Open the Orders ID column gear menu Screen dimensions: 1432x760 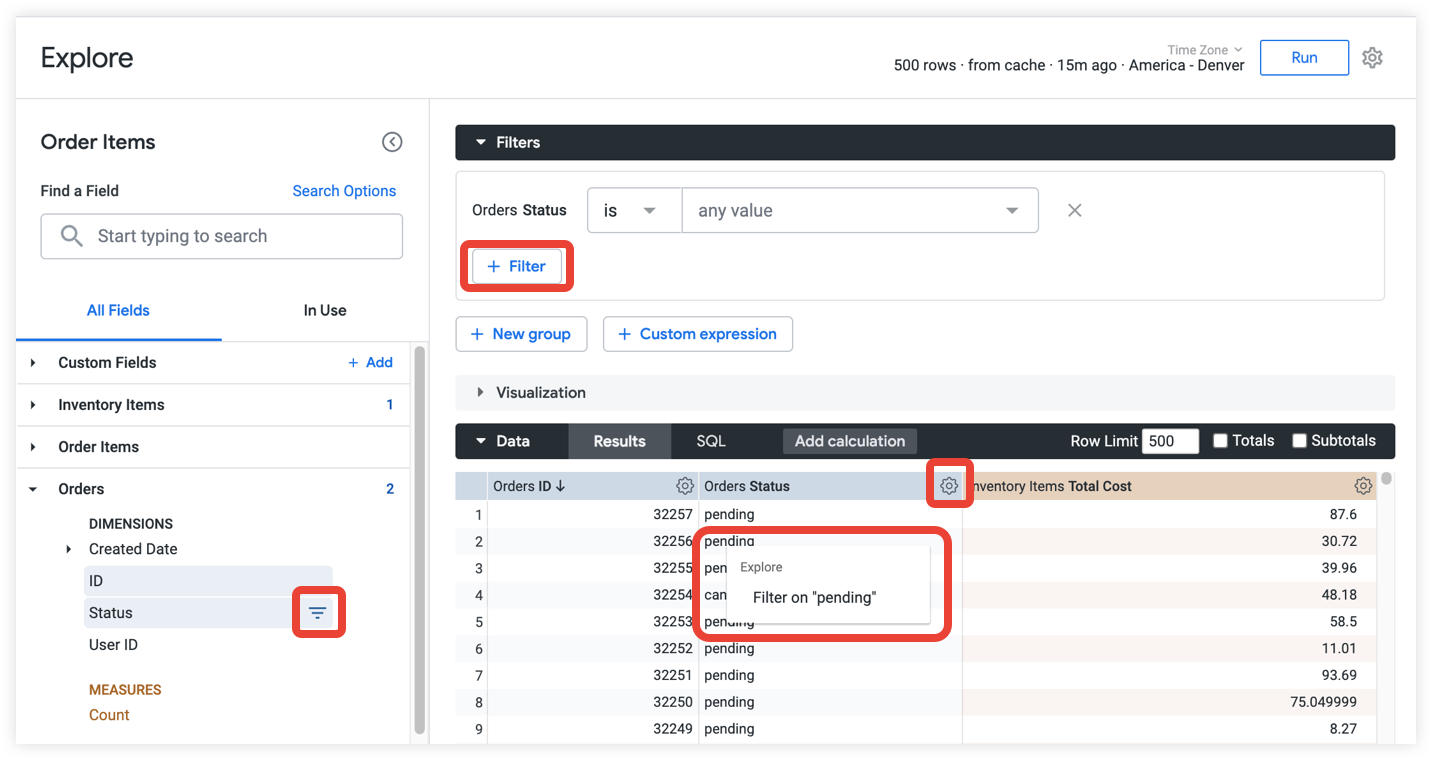tap(684, 486)
